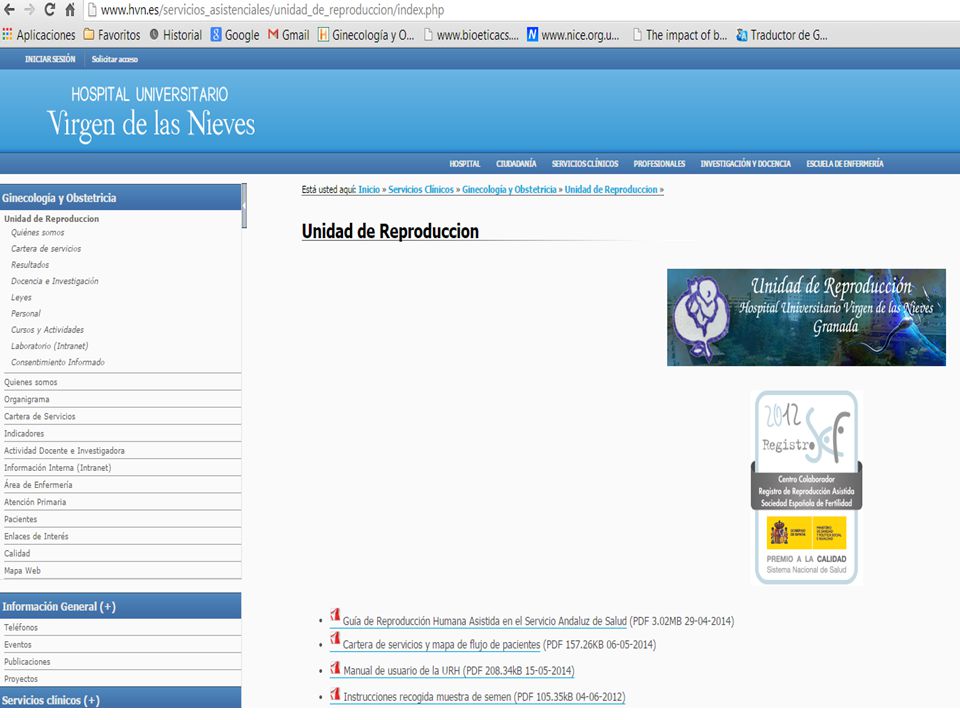Click PDF icon beside Instrucciones recogida muestra

click(335, 694)
